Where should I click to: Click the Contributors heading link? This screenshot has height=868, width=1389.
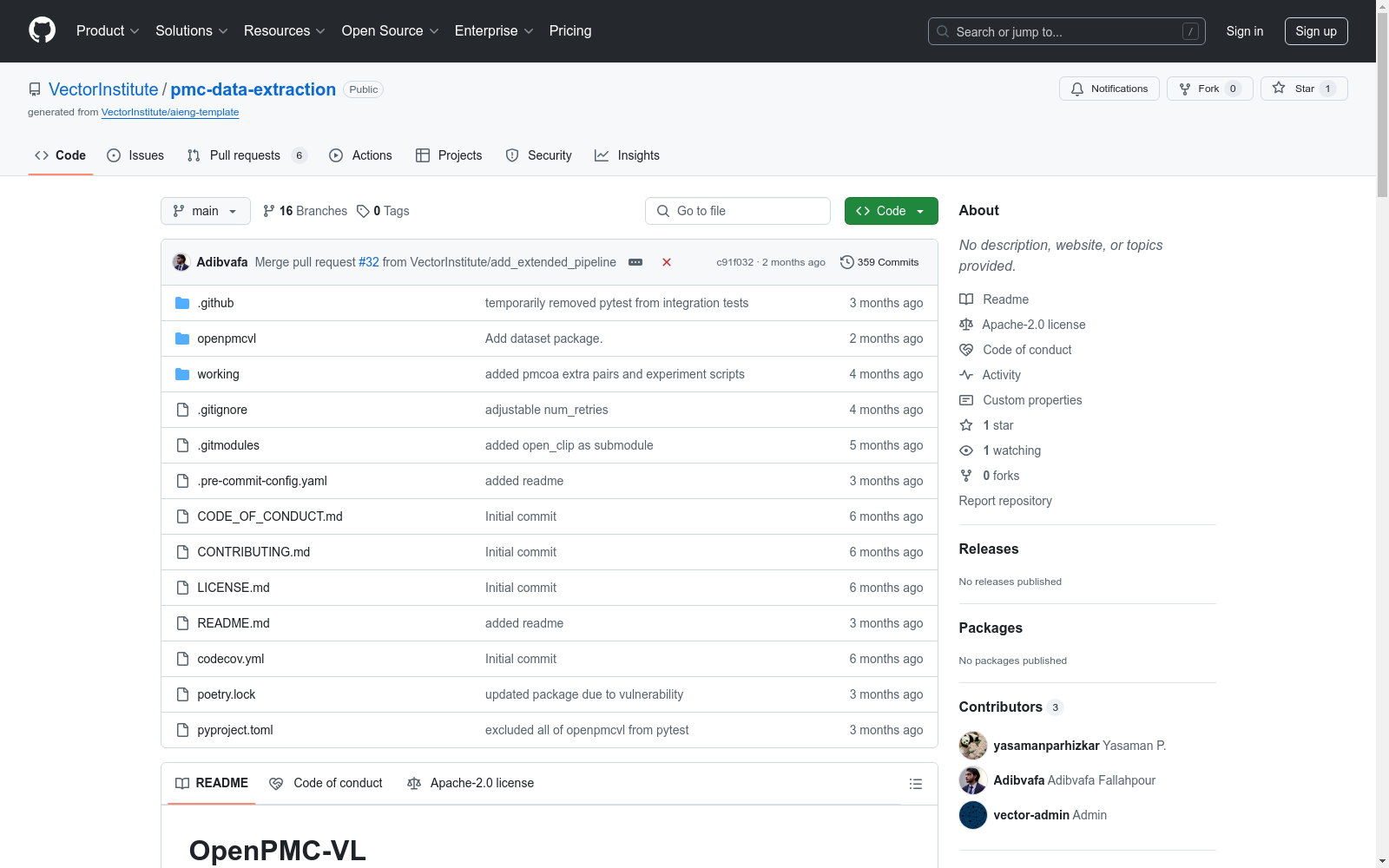coord(1010,707)
